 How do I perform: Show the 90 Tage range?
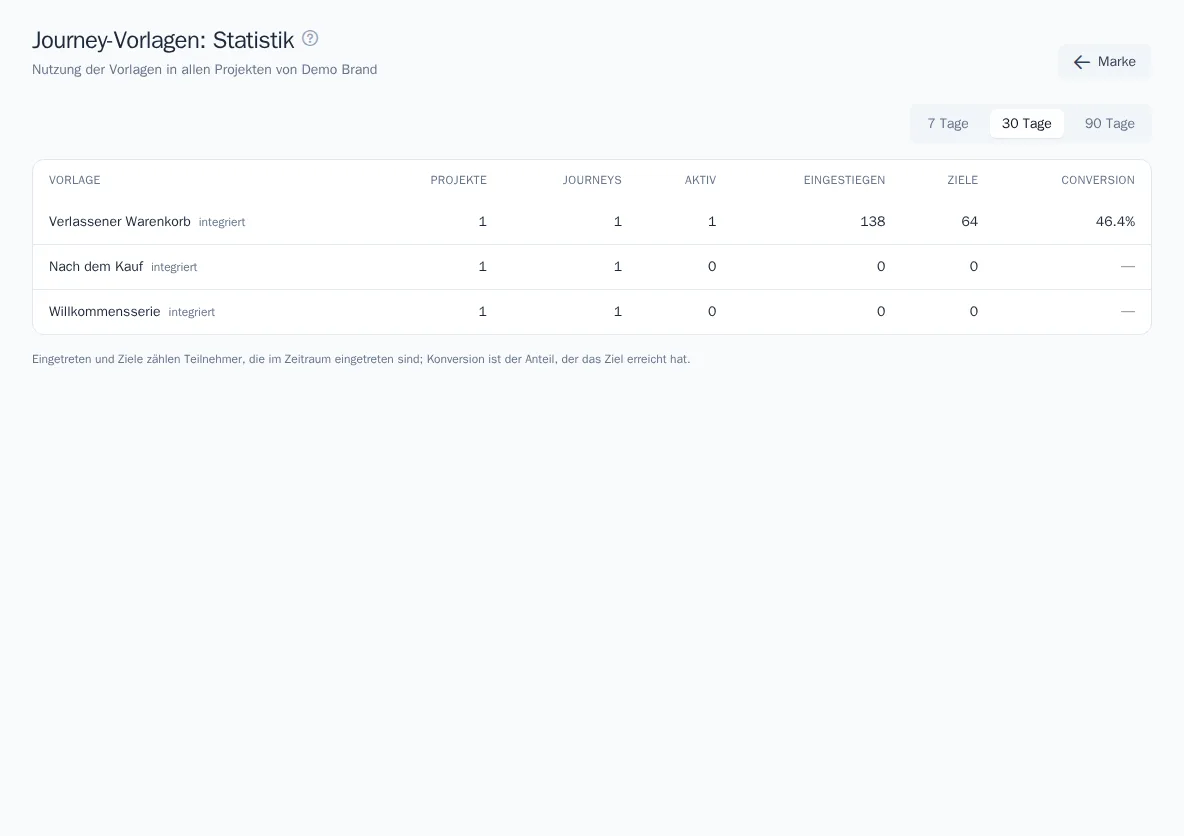[1109, 124]
